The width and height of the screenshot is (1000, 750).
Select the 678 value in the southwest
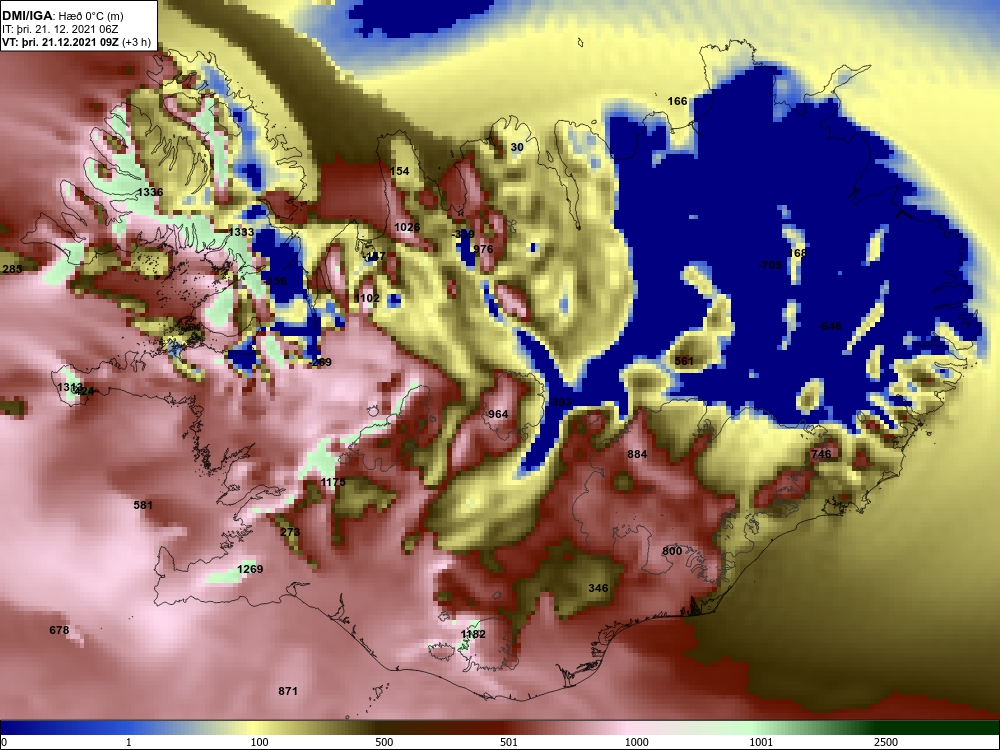click(59, 630)
